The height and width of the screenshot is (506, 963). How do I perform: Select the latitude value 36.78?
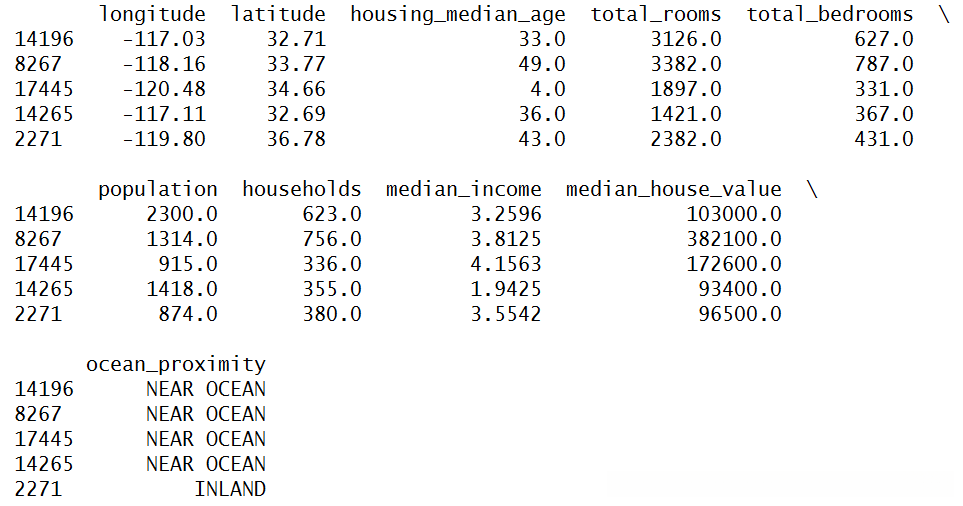296,139
